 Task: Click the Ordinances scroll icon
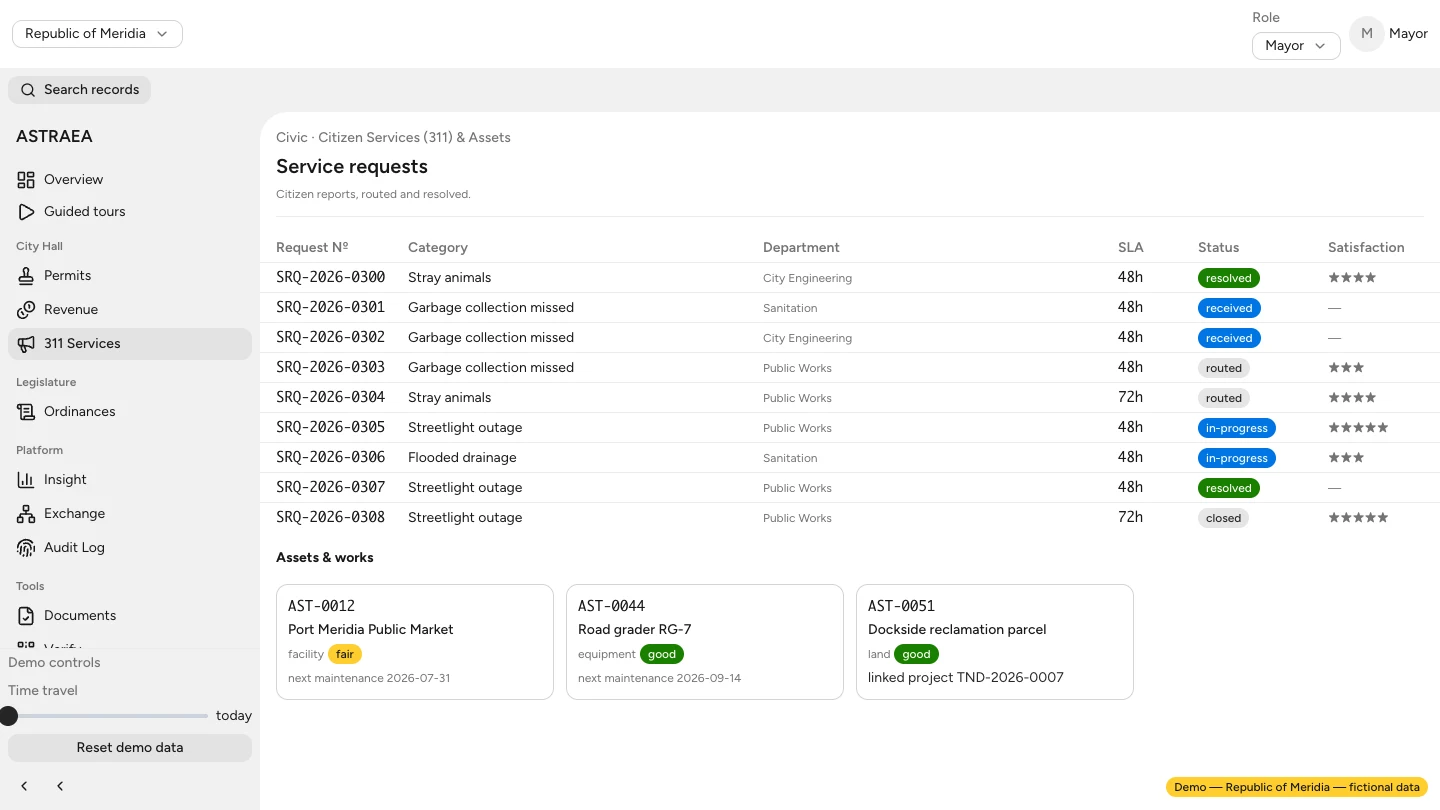26,412
